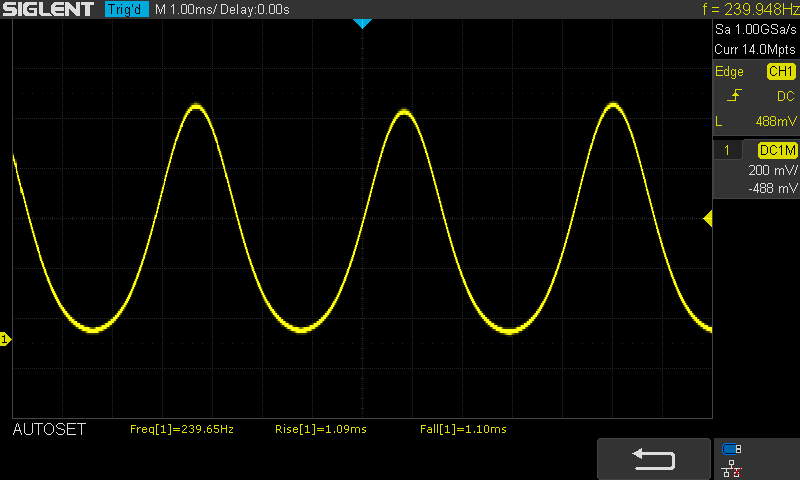The width and height of the screenshot is (800, 480).
Task: Click the channel 1 ground marker
Action: [x=5, y=339]
